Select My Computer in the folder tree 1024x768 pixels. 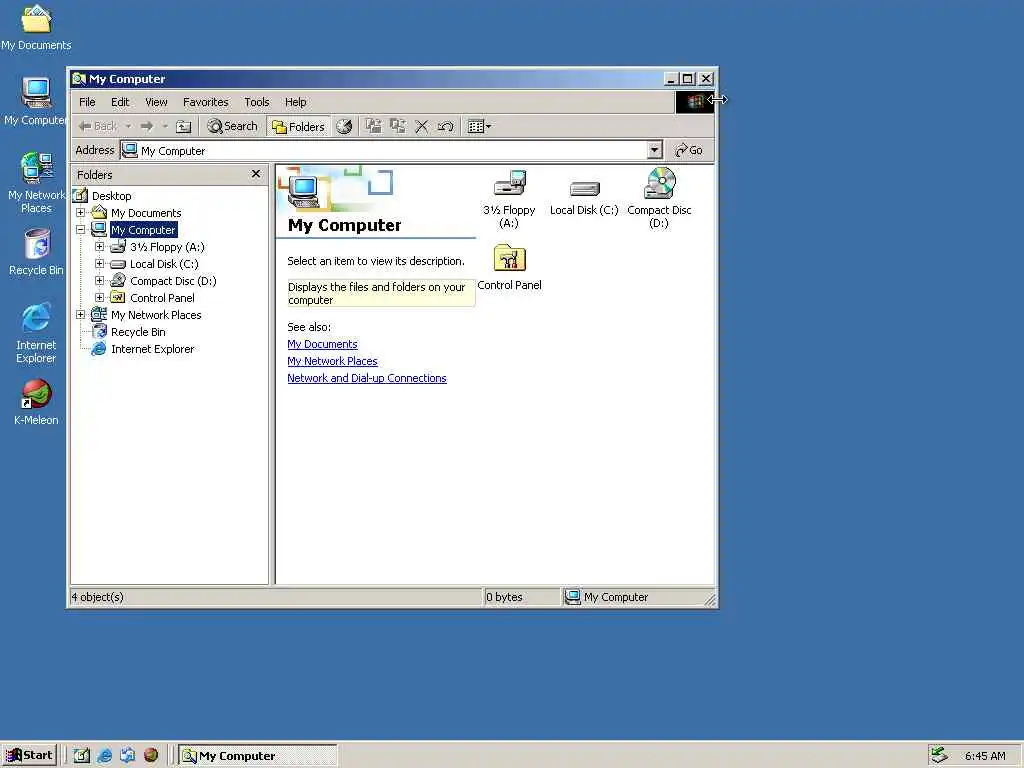click(x=143, y=230)
